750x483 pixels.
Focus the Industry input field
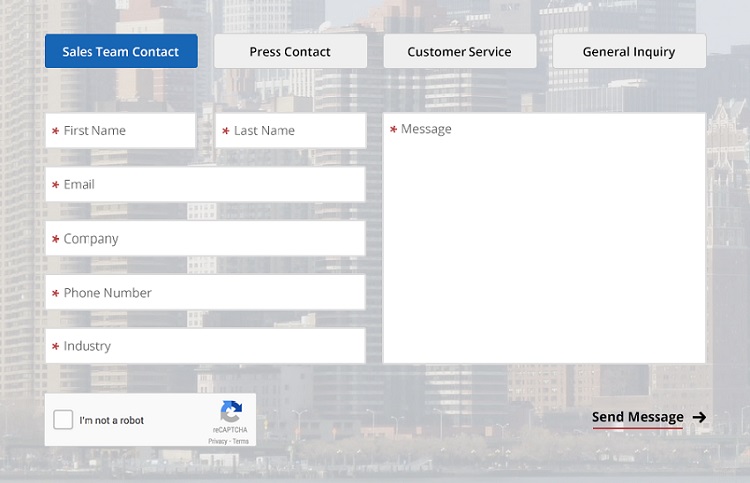click(205, 347)
